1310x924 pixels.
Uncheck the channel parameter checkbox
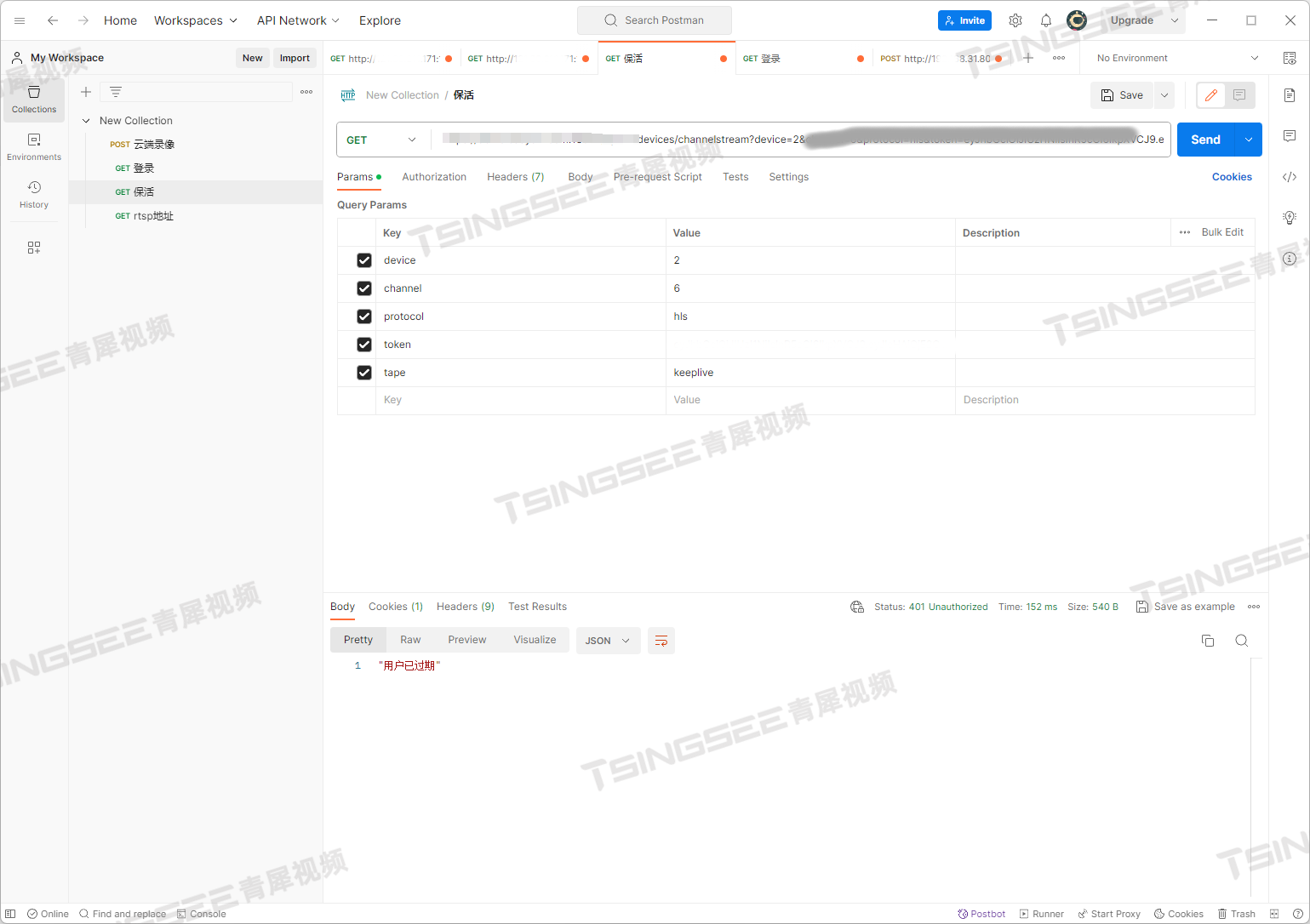364,288
